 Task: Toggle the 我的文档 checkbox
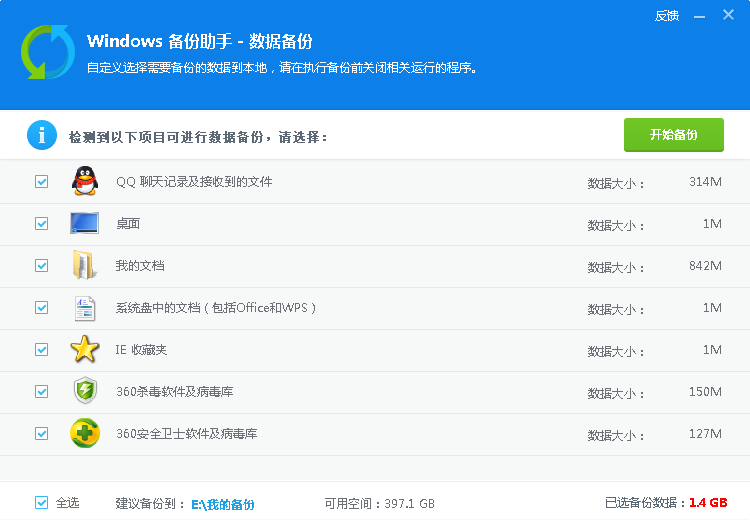tap(41, 266)
